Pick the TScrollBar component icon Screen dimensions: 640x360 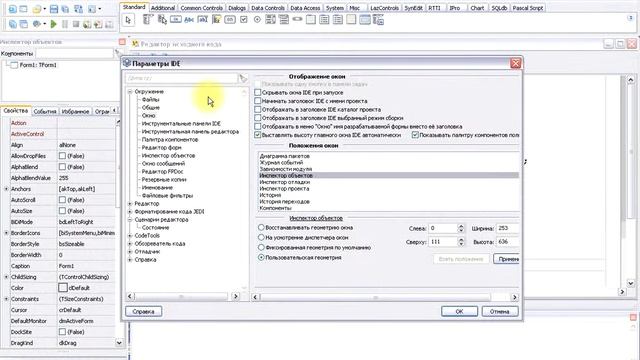point(297,20)
